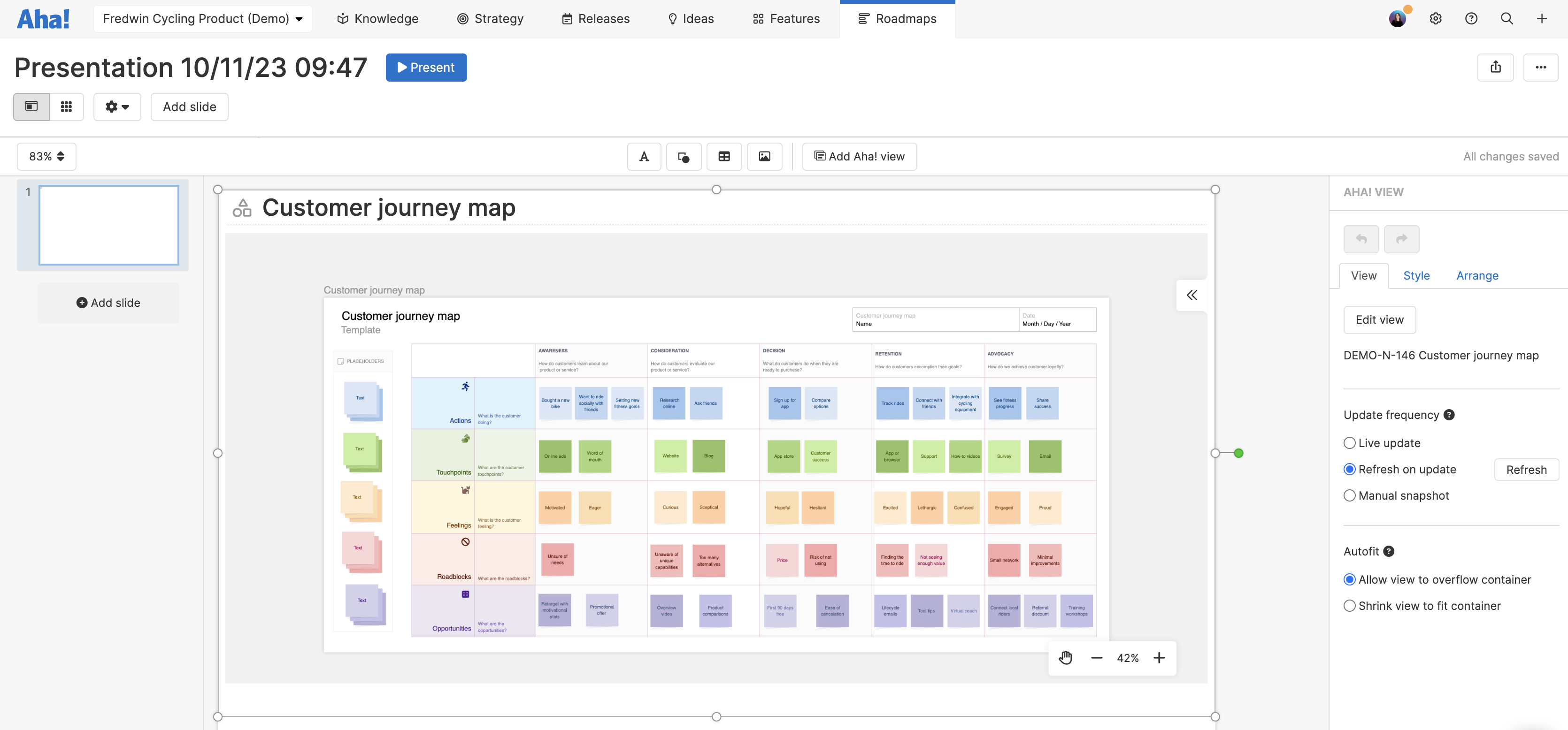Select Allow view to overflow container
Viewport: 1568px width, 730px height.
(x=1350, y=579)
